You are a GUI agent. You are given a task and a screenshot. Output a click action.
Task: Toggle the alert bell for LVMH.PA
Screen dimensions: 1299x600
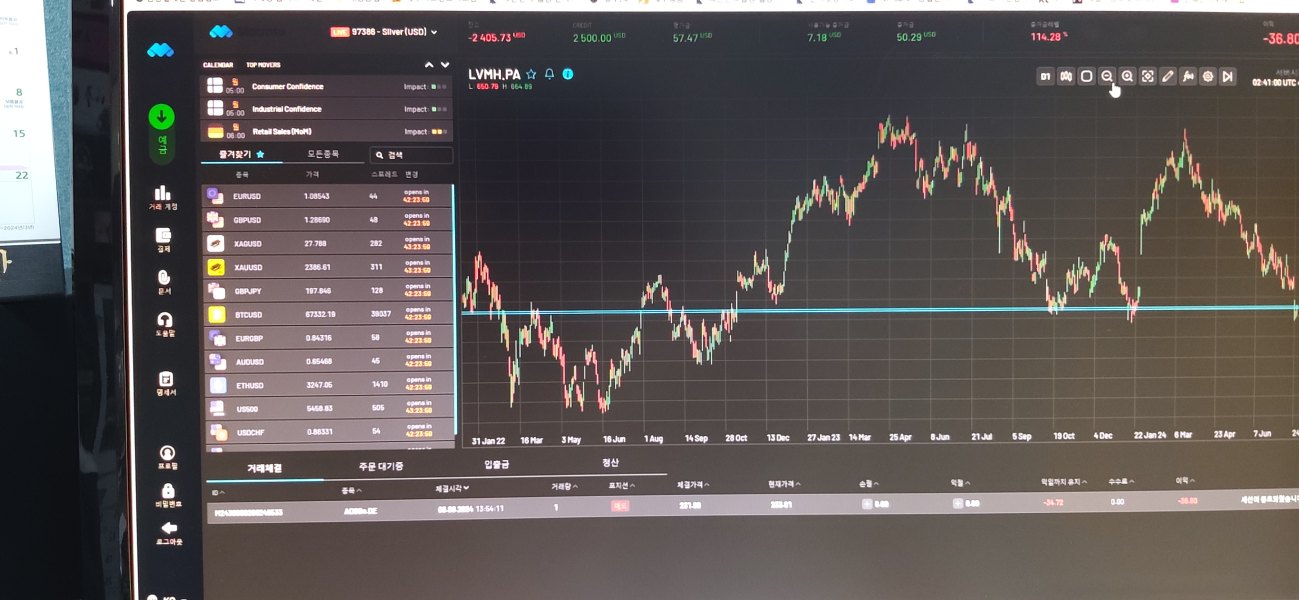[x=549, y=74]
